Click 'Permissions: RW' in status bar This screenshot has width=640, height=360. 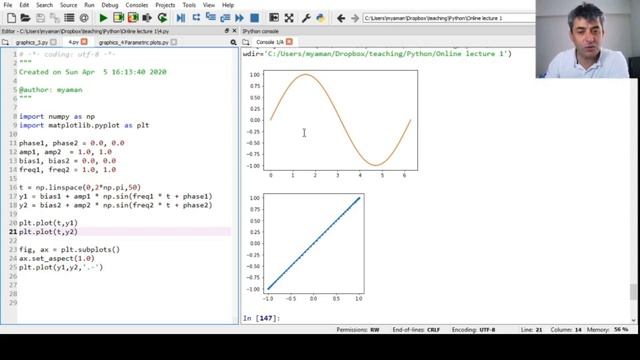pyautogui.click(x=358, y=329)
